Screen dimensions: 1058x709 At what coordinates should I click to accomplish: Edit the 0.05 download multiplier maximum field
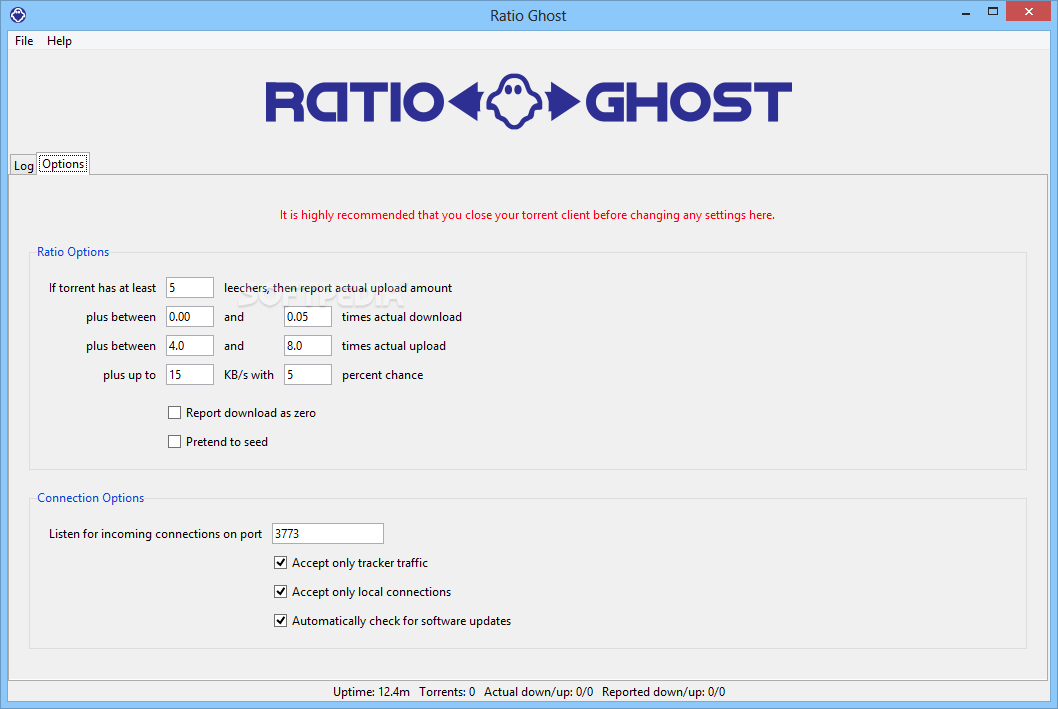click(x=308, y=316)
